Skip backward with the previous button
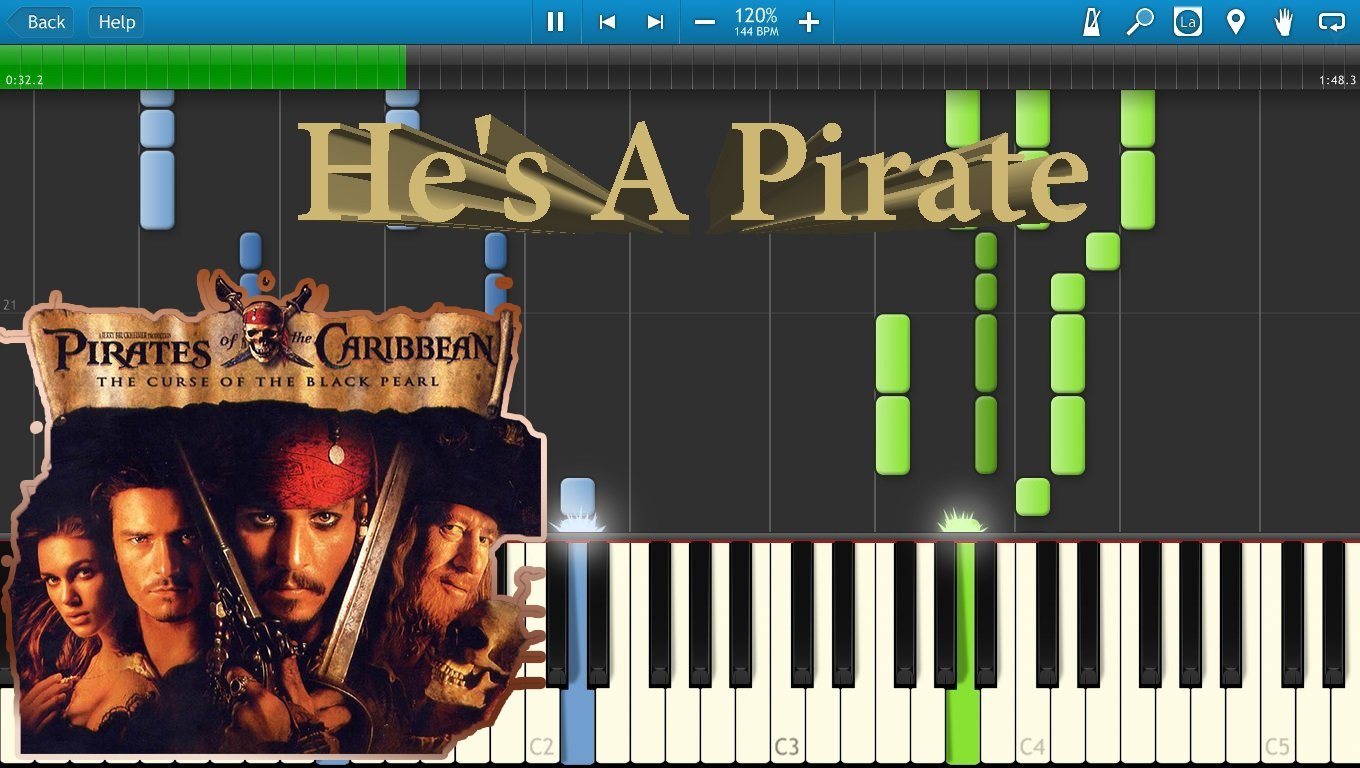Viewport: 1360px width, 768px height. click(x=606, y=22)
